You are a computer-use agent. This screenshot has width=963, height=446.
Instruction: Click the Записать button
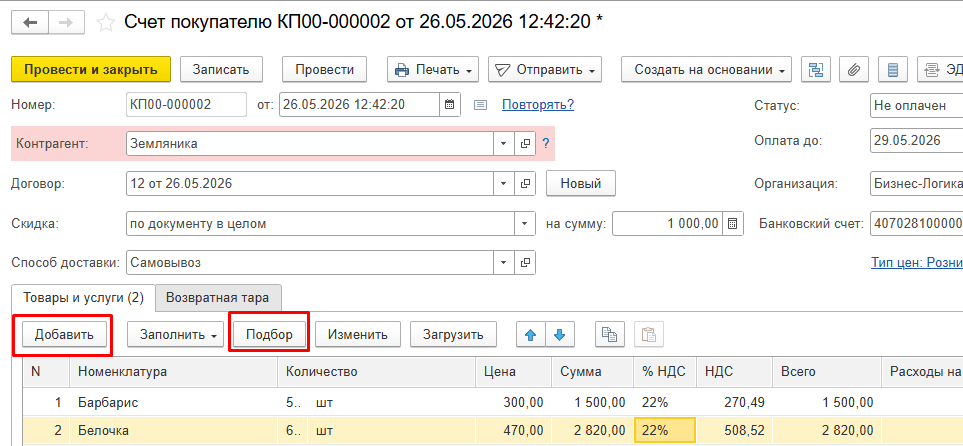pyautogui.click(x=221, y=69)
